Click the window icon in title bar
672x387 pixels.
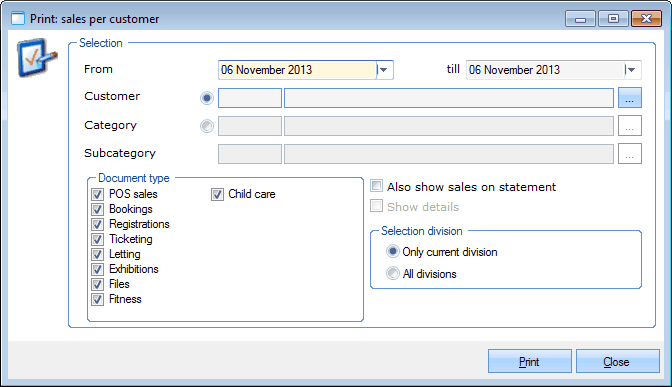[x=18, y=19]
